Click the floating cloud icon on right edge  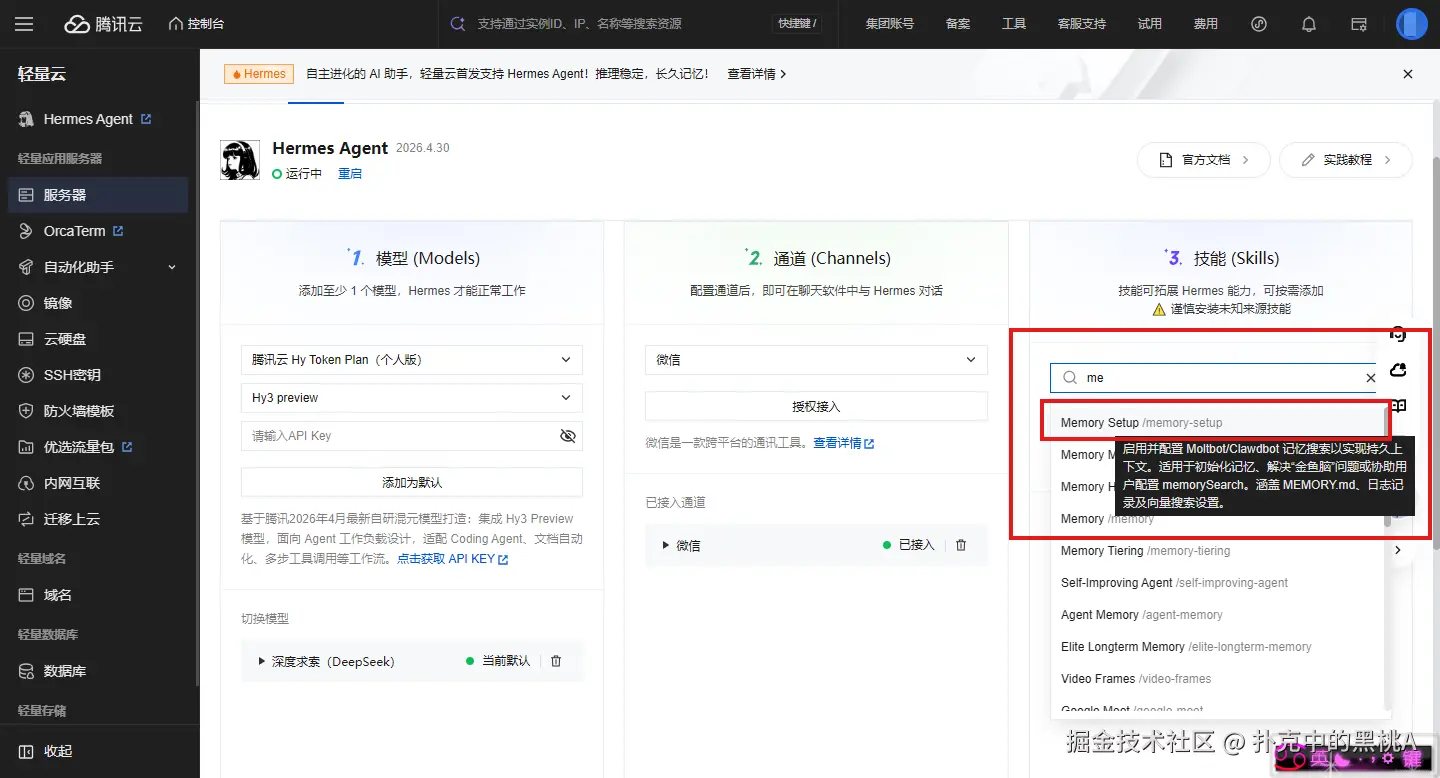tap(1399, 371)
